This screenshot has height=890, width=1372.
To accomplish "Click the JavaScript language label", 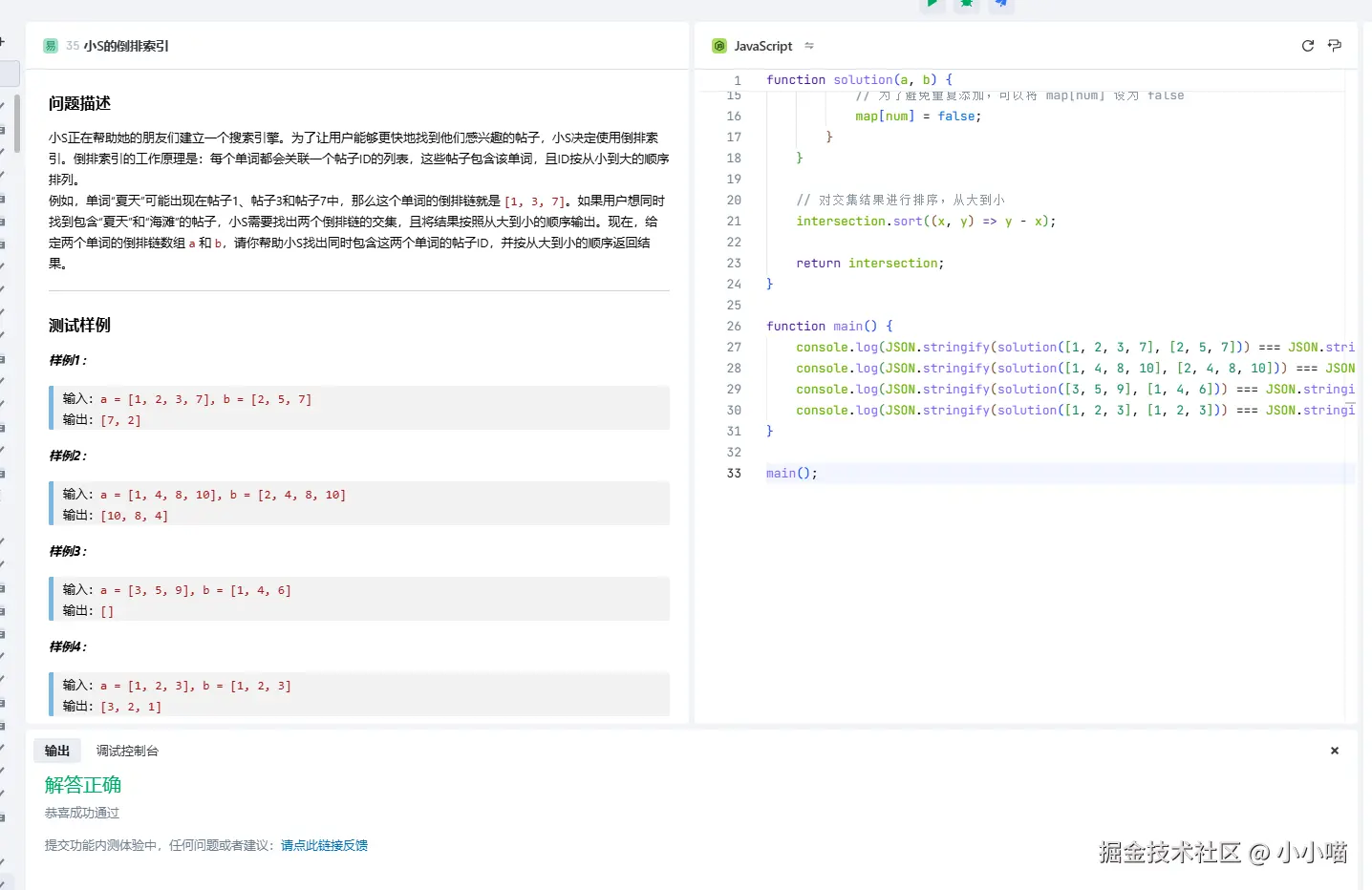I will pos(762,46).
